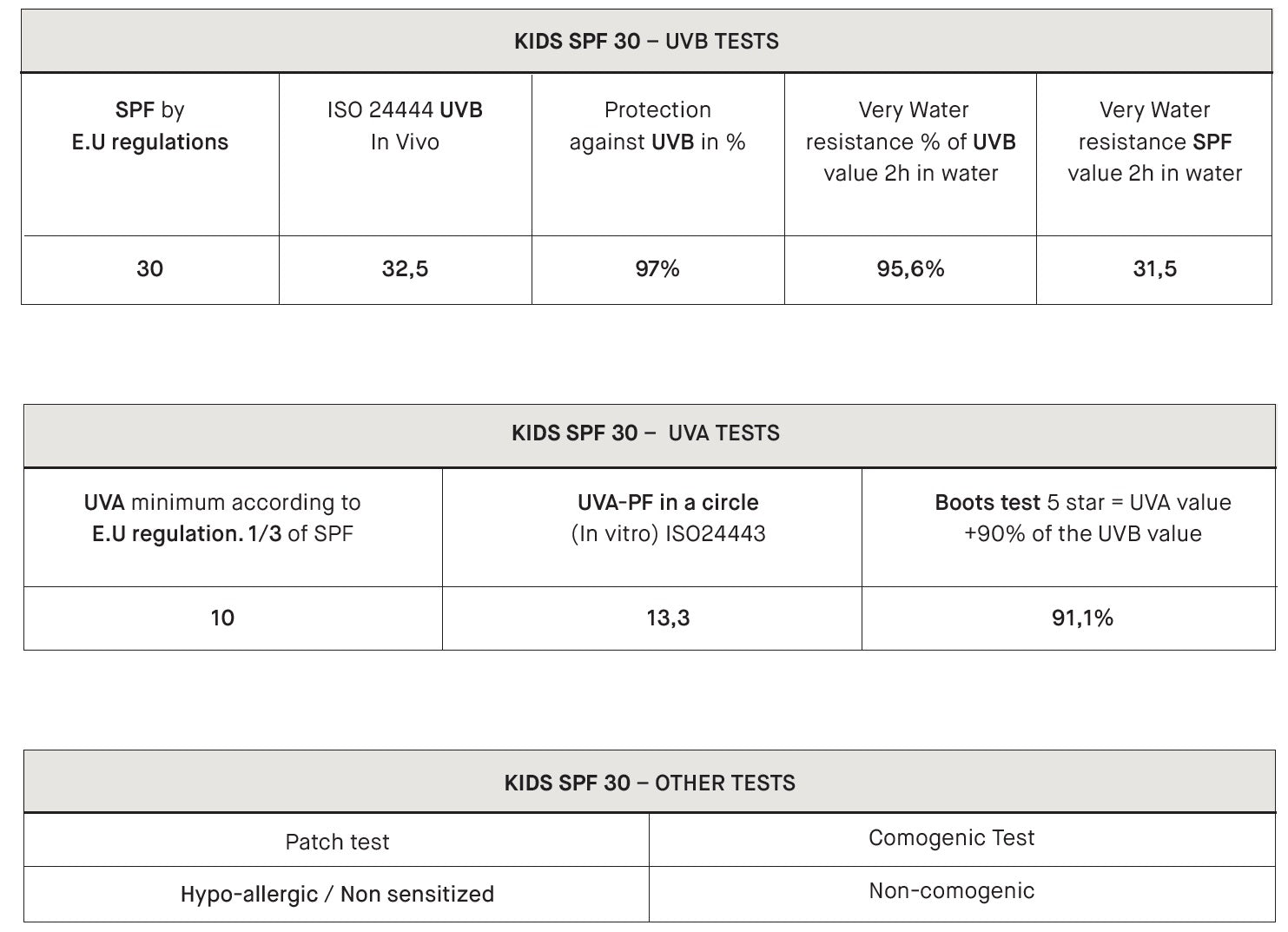The image size is (1288, 932).
Task: Click the Comogenic Test cell
Action: click(951, 838)
